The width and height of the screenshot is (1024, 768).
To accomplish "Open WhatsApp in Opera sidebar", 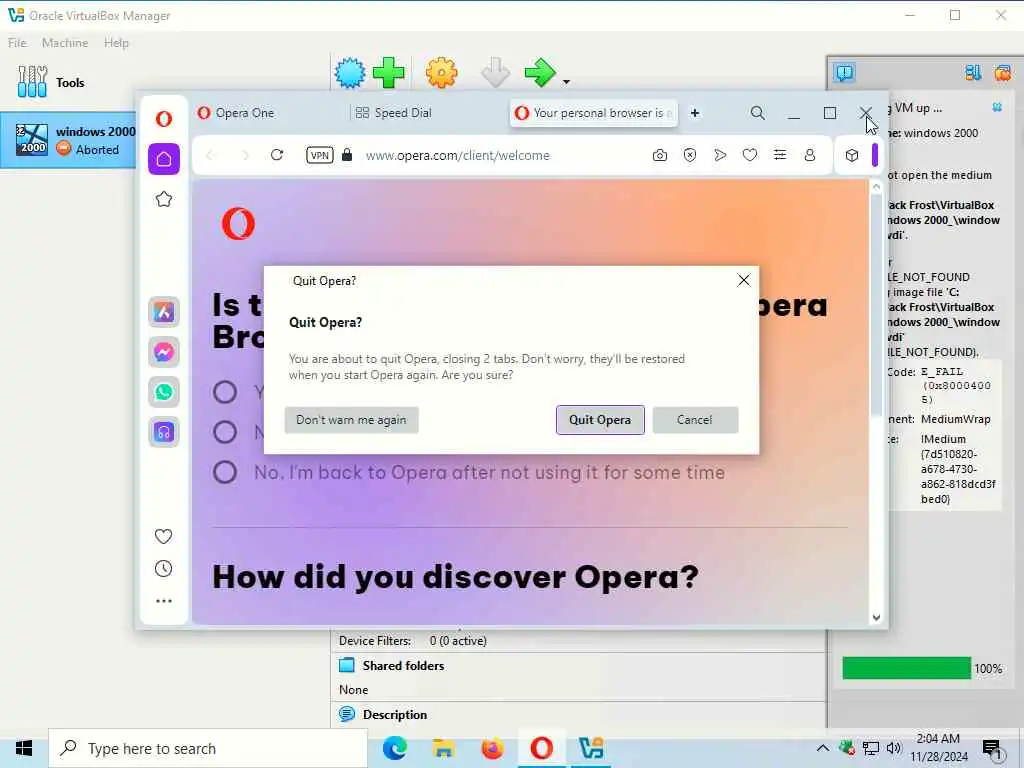I will tap(164, 392).
